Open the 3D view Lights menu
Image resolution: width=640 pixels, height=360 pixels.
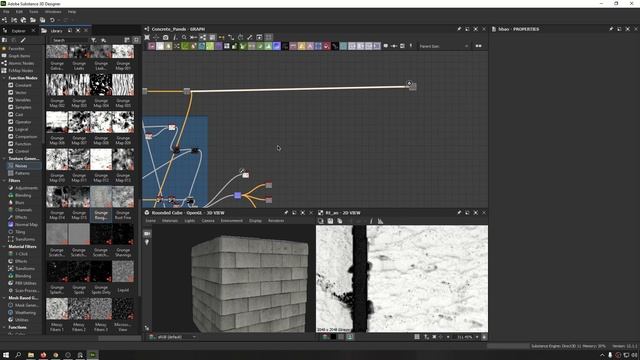(x=190, y=221)
